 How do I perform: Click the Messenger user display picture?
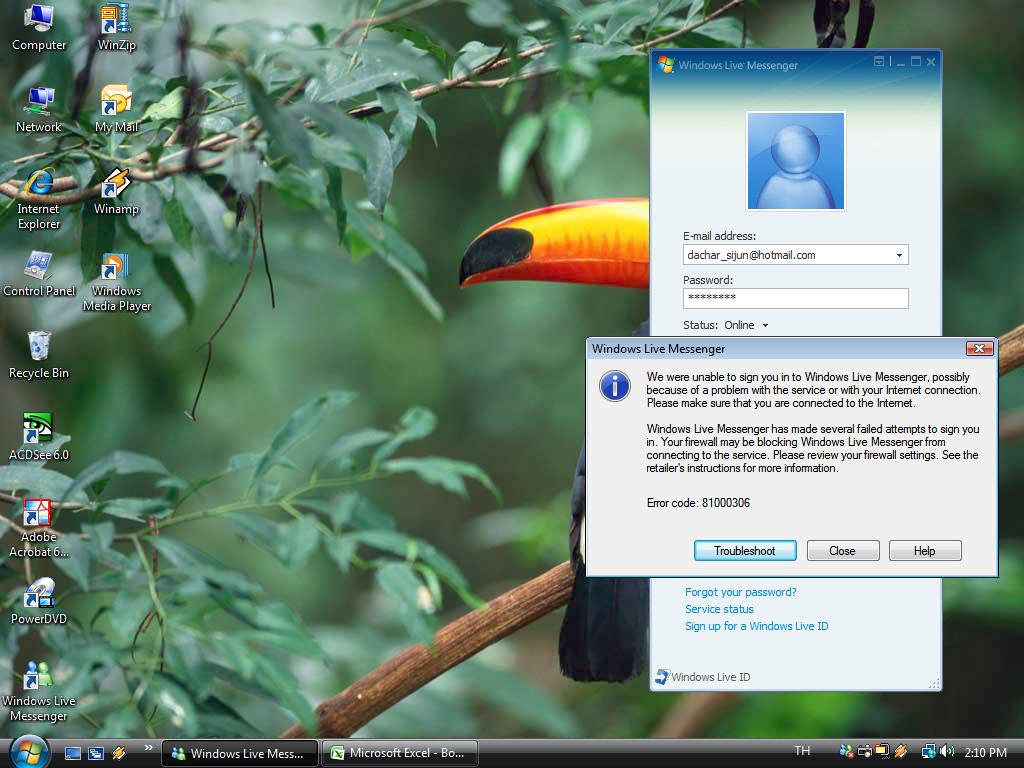[x=795, y=161]
